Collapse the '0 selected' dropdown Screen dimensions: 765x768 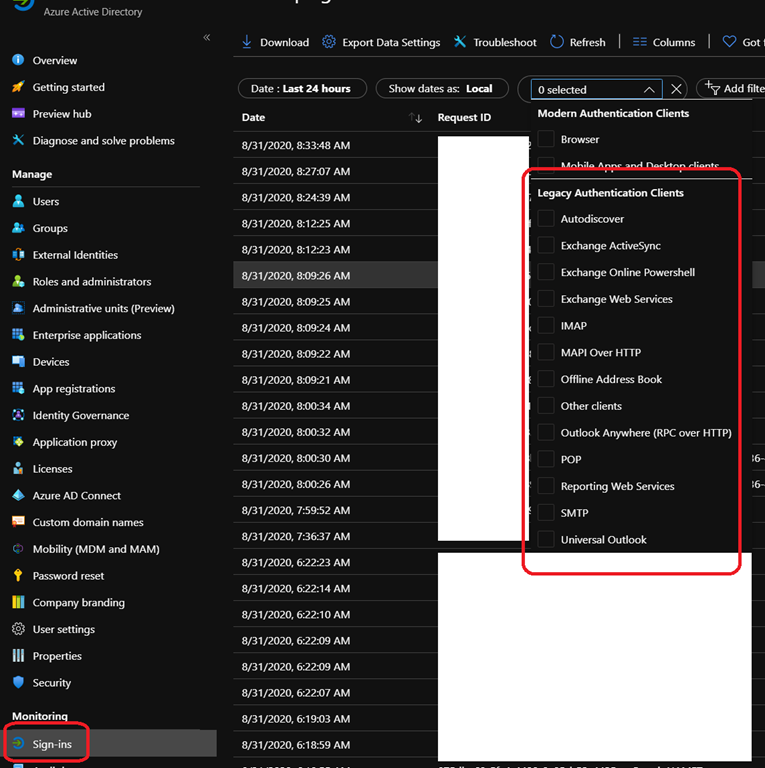[x=648, y=89]
